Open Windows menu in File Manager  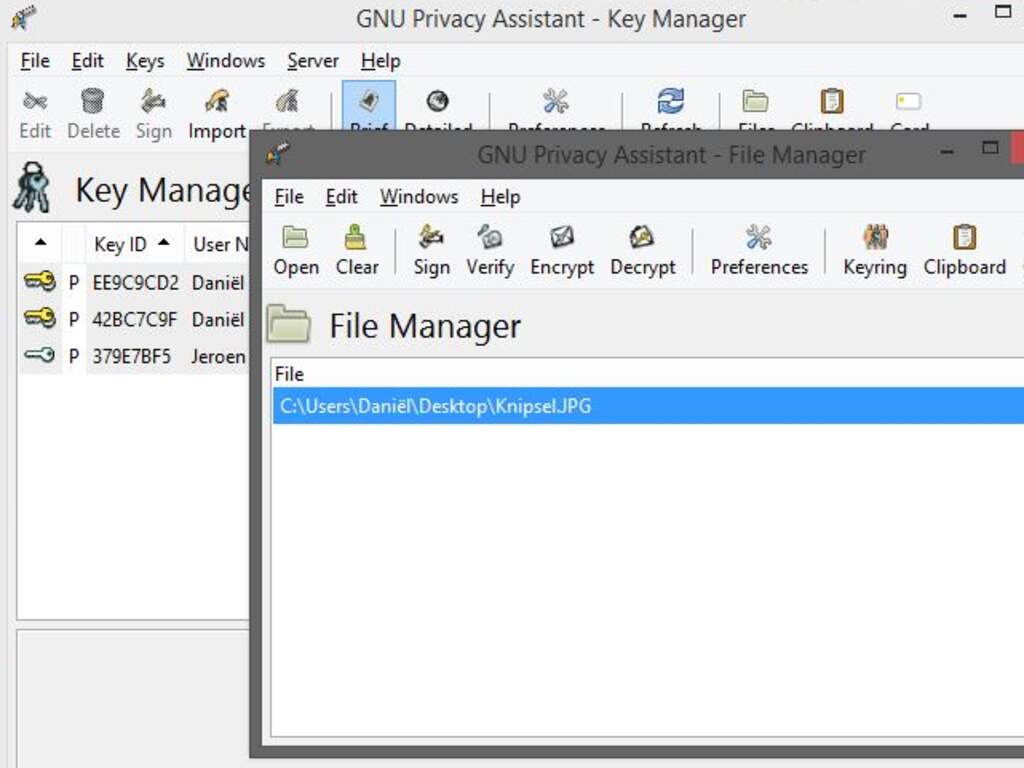[x=419, y=197]
